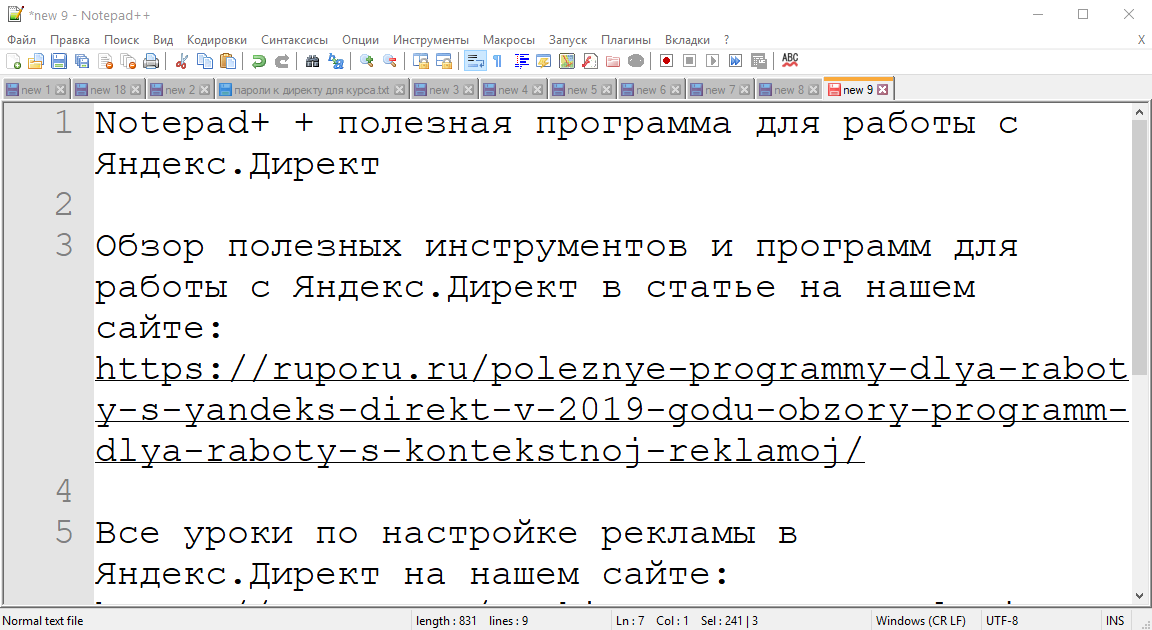Toggle the INS insert mode indicator
1152x630 pixels.
1115,620
